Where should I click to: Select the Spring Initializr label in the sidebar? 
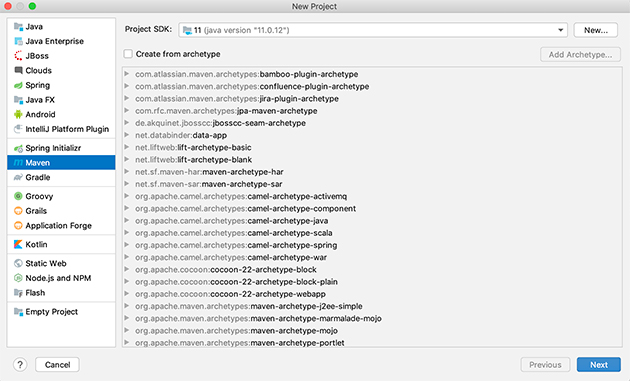[53, 148]
